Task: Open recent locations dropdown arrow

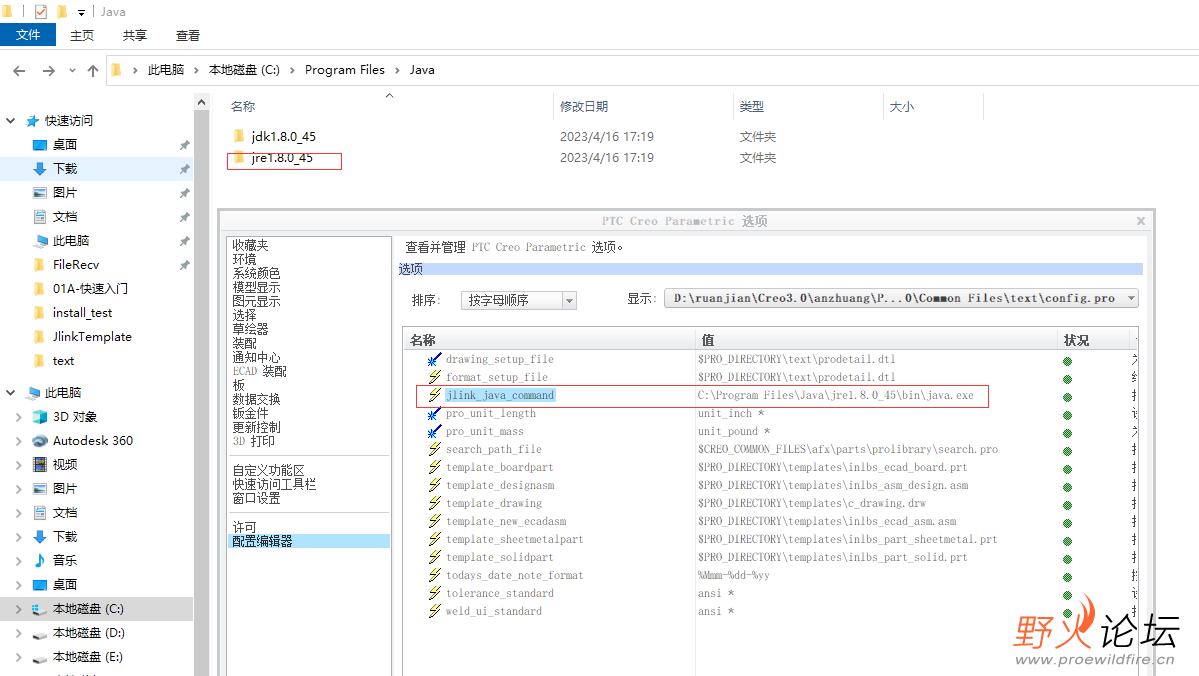Action: coord(72,70)
